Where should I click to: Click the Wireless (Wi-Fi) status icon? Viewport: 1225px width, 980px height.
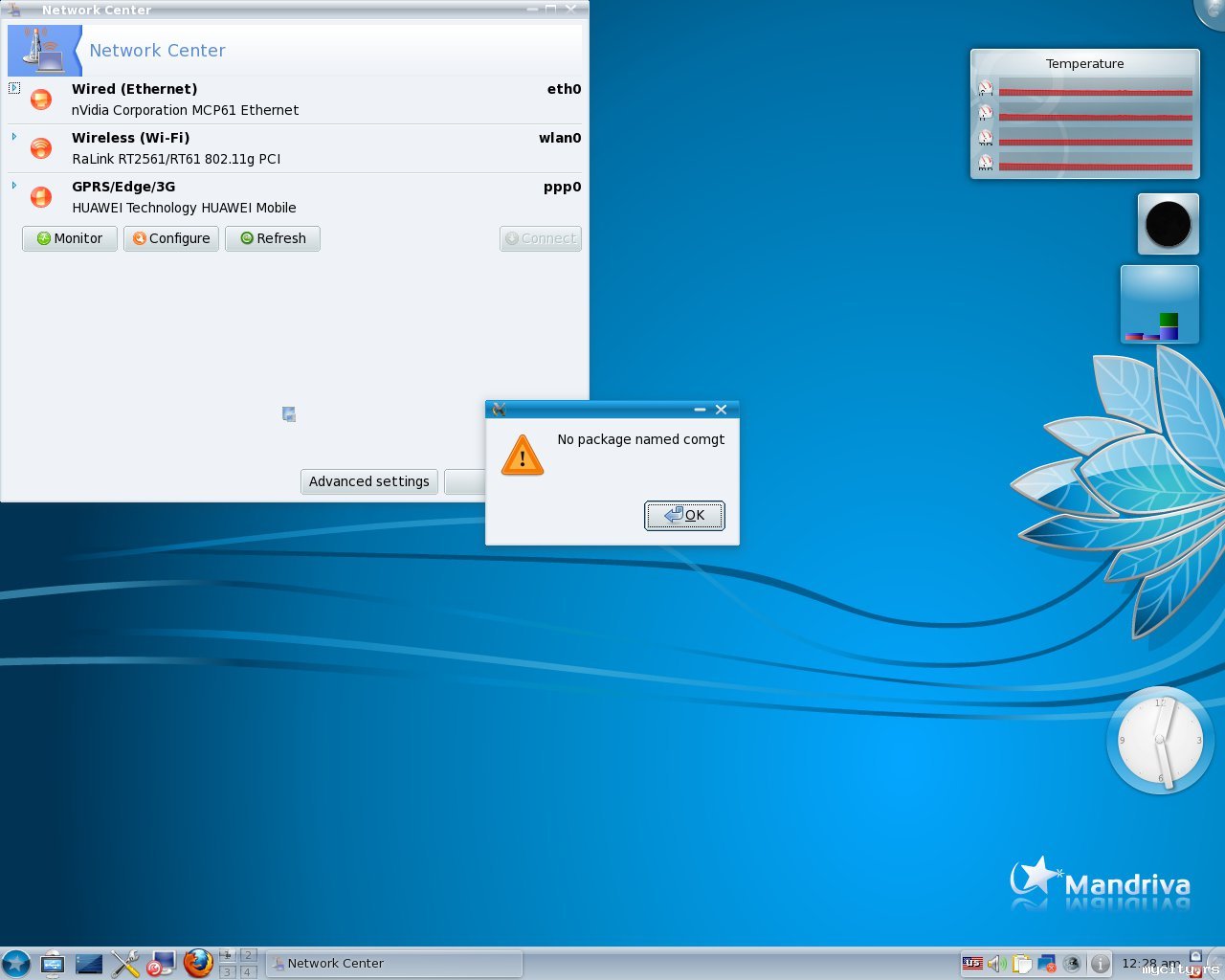(x=41, y=148)
